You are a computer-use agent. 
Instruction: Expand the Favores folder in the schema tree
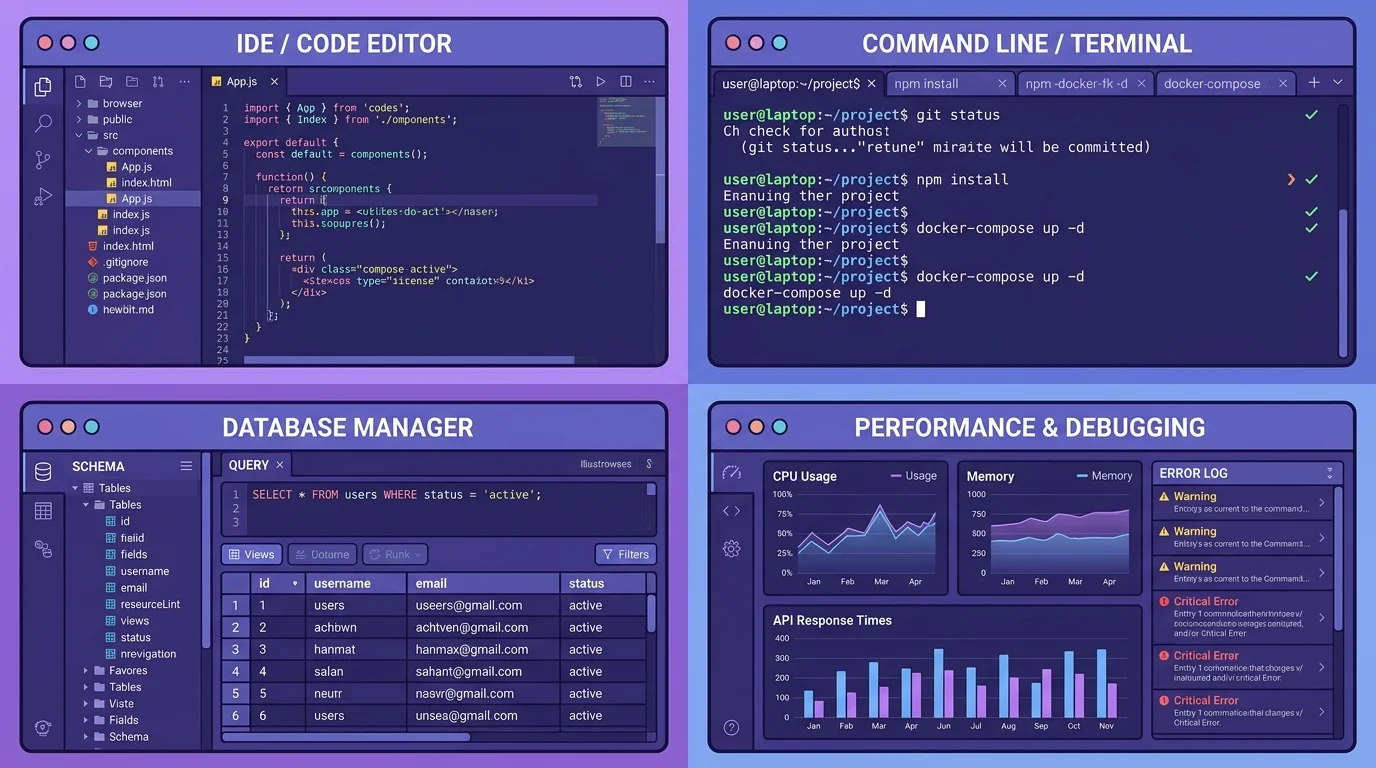86,671
